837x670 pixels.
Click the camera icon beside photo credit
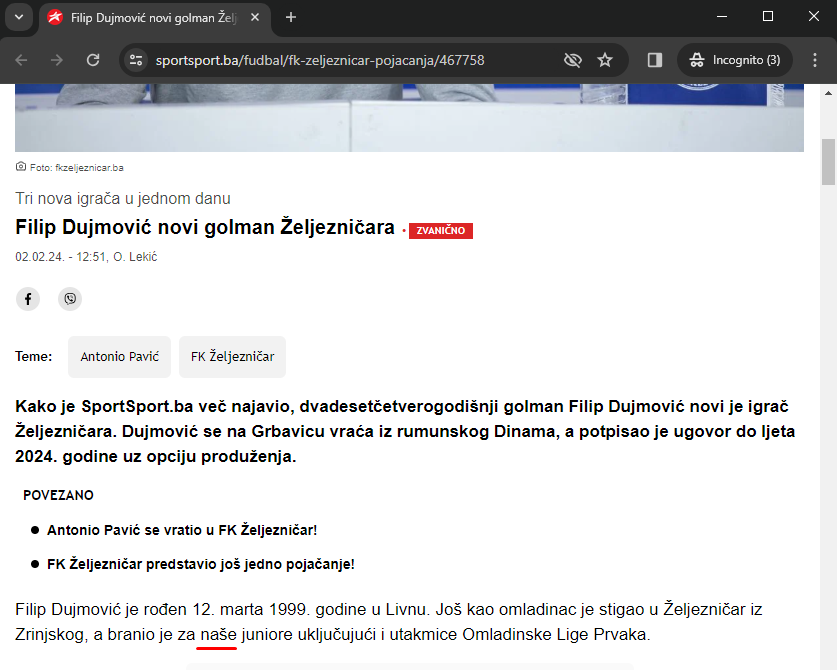21,167
